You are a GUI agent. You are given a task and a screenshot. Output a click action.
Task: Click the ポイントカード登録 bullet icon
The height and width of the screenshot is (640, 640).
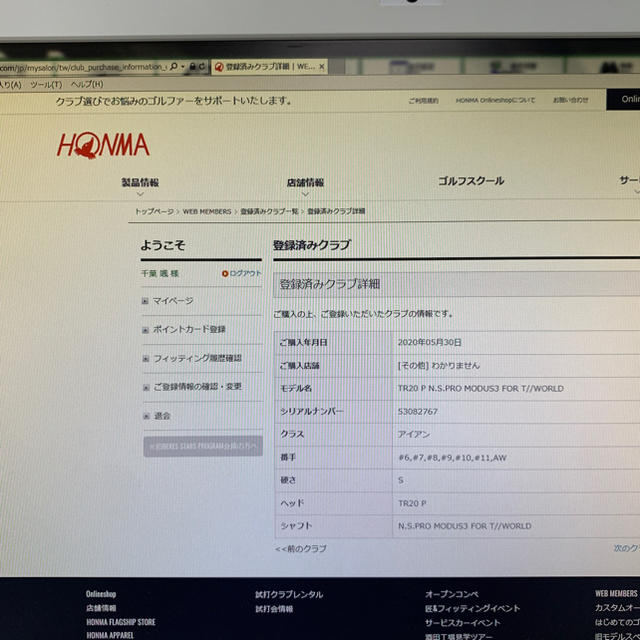click(x=145, y=330)
